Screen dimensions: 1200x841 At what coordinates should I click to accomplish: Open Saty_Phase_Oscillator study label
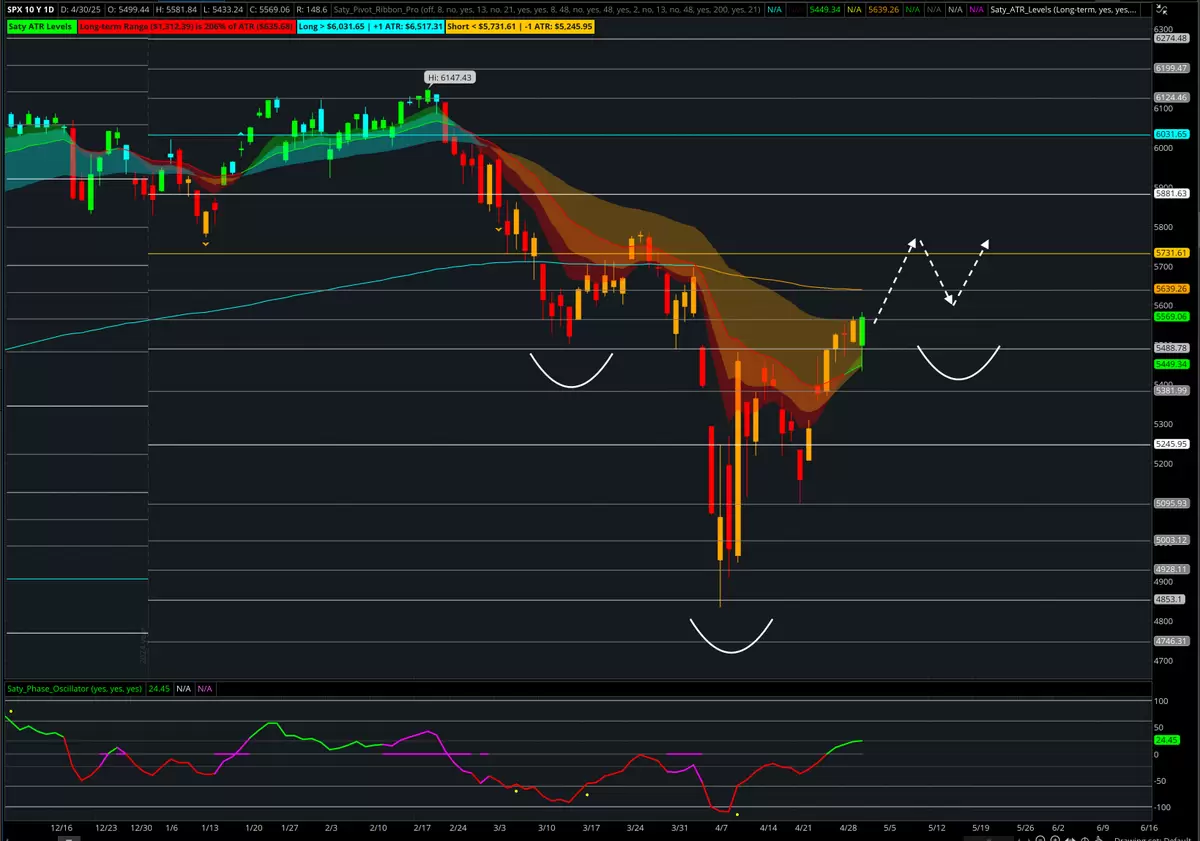(x=75, y=689)
